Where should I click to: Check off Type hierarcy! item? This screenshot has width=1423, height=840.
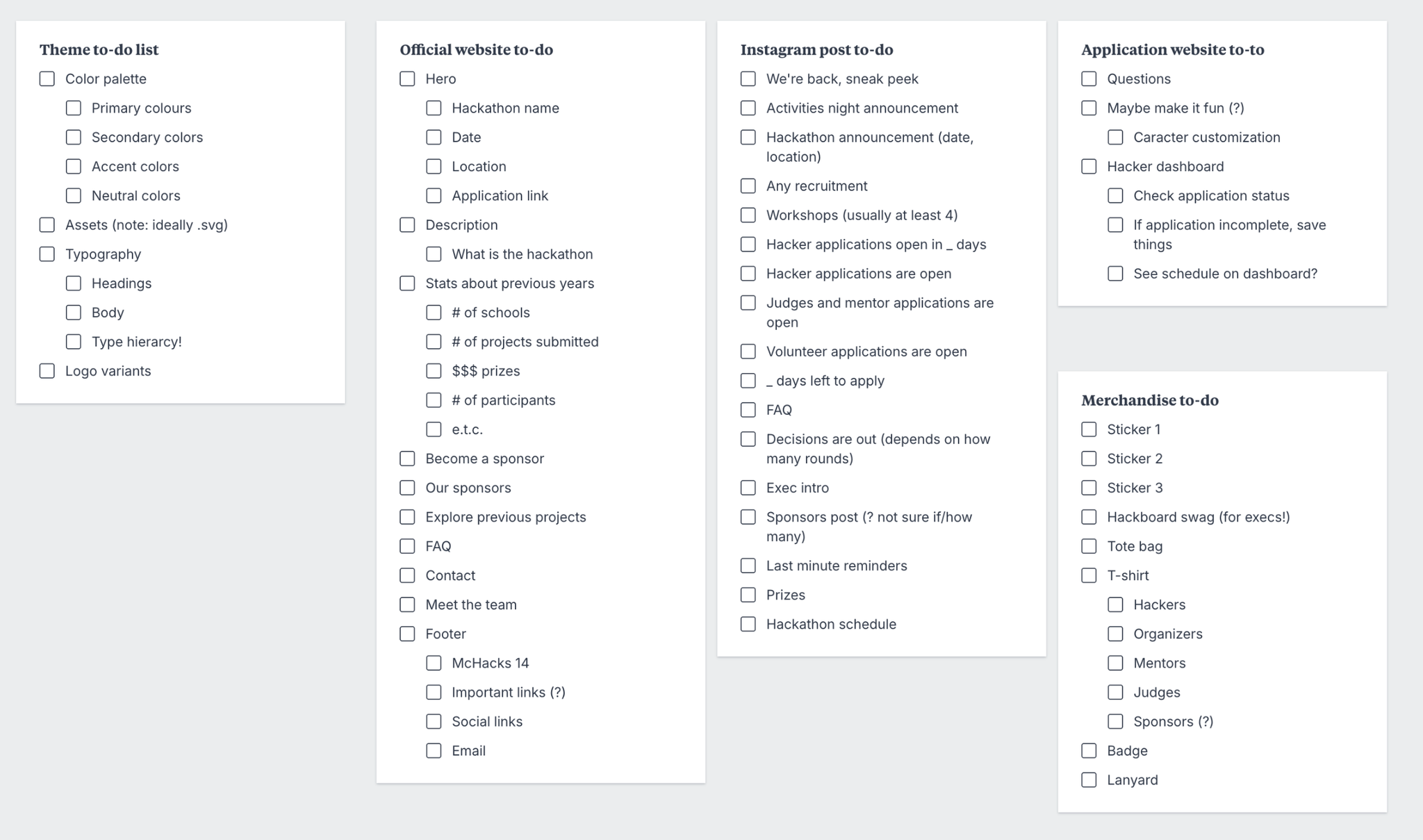point(73,342)
